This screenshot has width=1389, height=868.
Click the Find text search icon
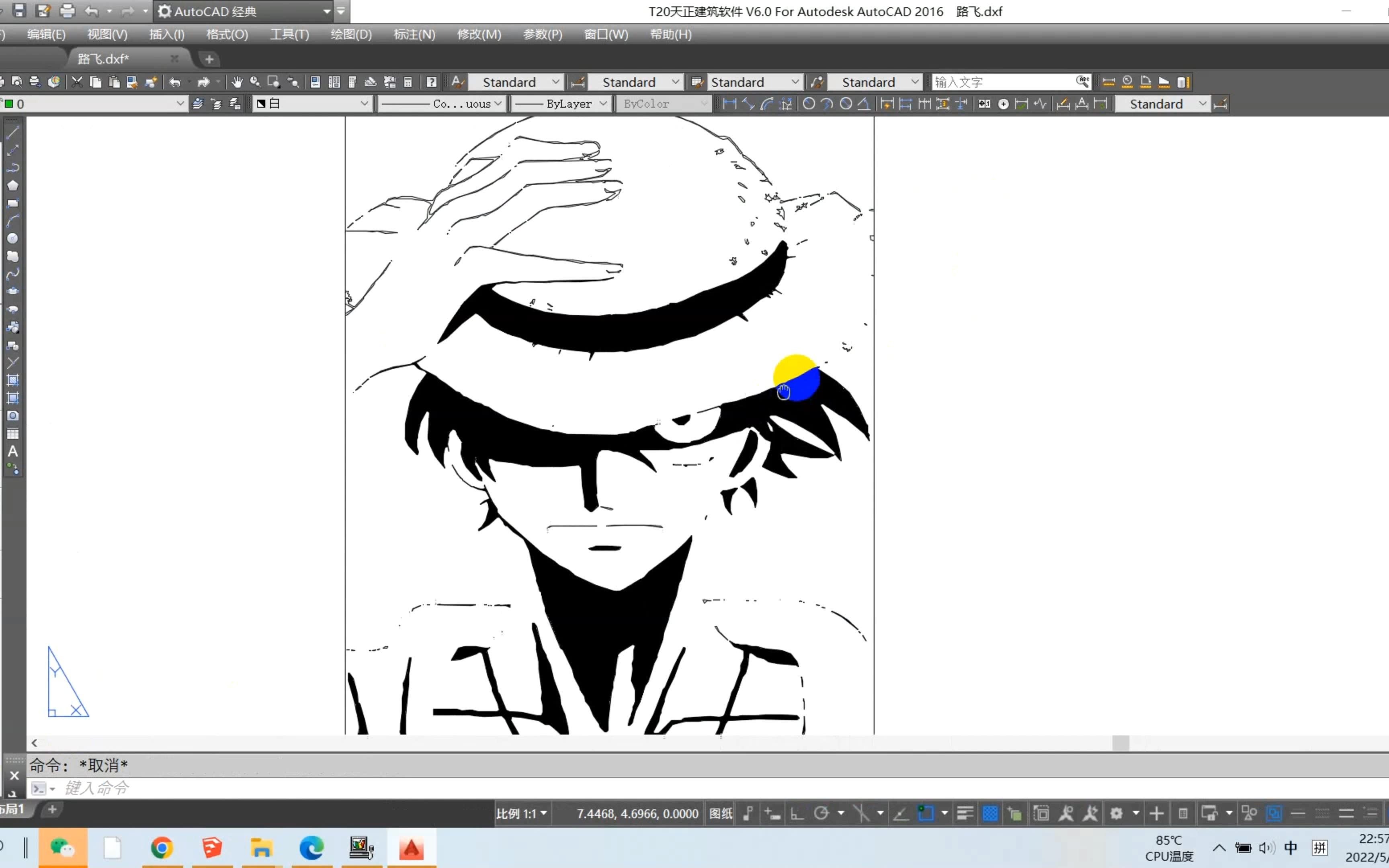(x=1082, y=82)
